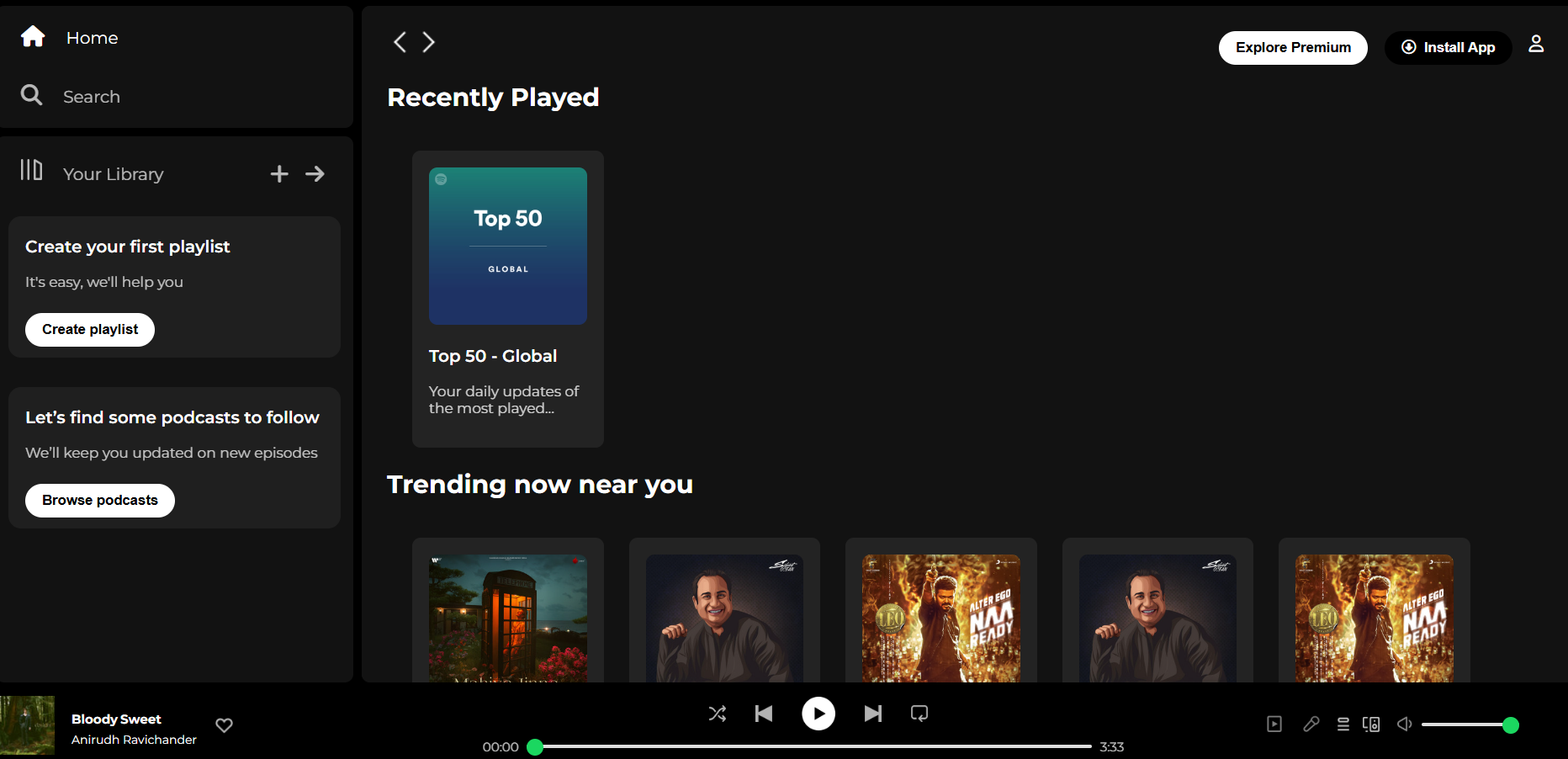Expand Your Library with the arrow
Image resolution: width=1568 pixels, height=759 pixels.
315,173
